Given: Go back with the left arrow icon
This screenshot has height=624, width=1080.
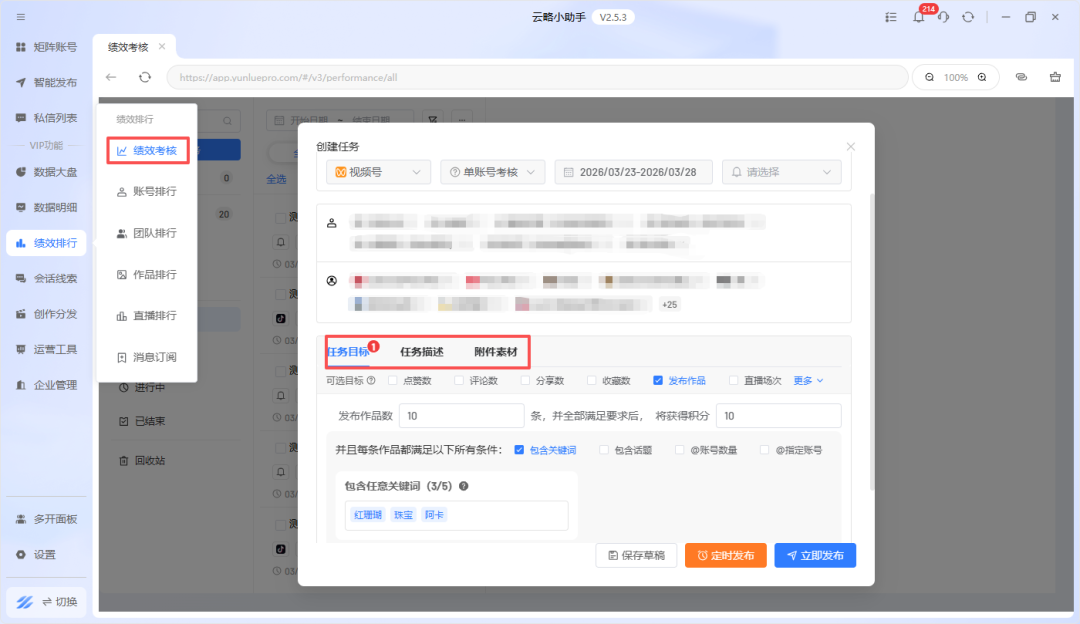Looking at the screenshot, I should click(111, 77).
